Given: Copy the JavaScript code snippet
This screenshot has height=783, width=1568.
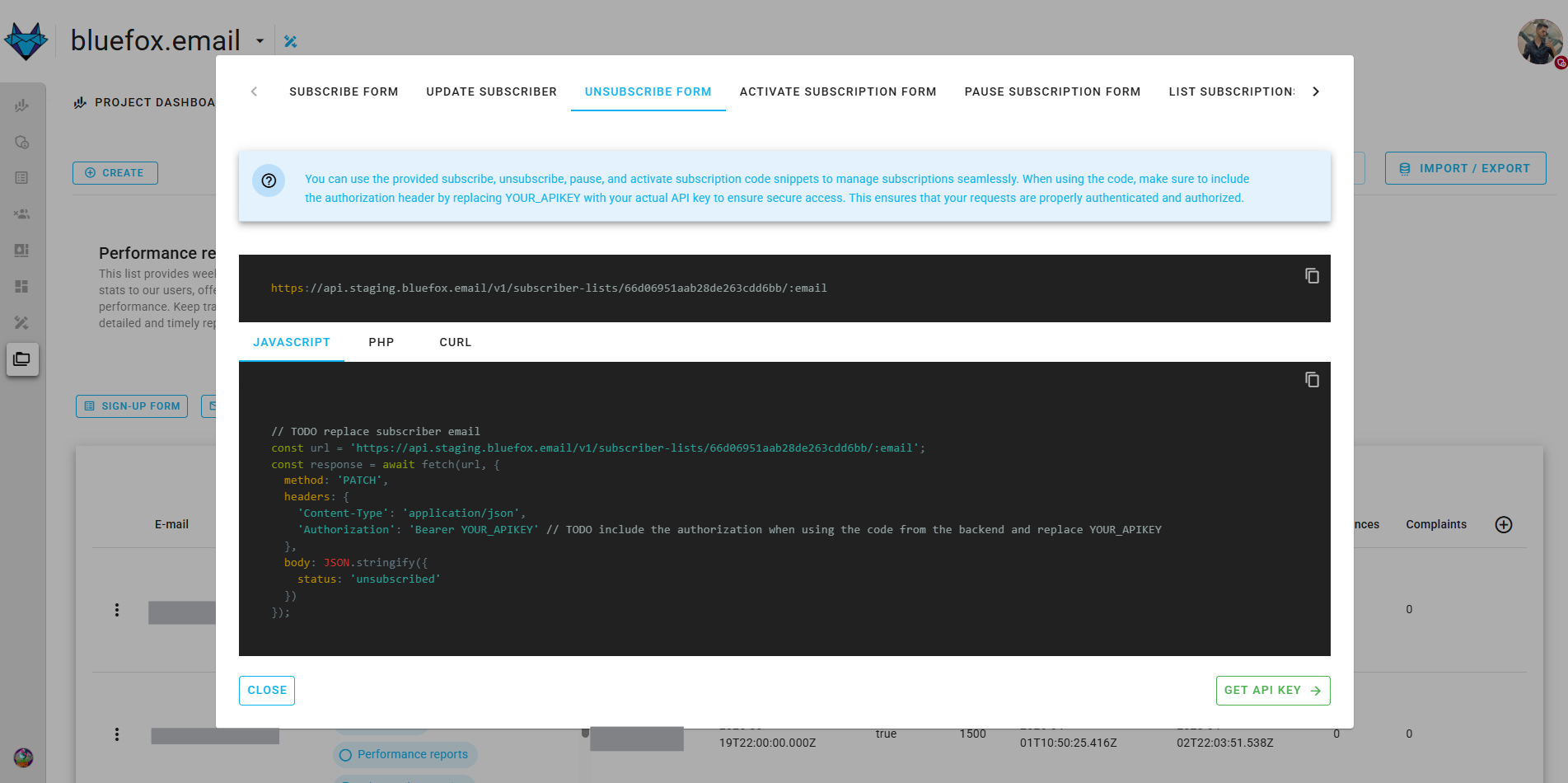Looking at the screenshot, I should pos(1312,380).
